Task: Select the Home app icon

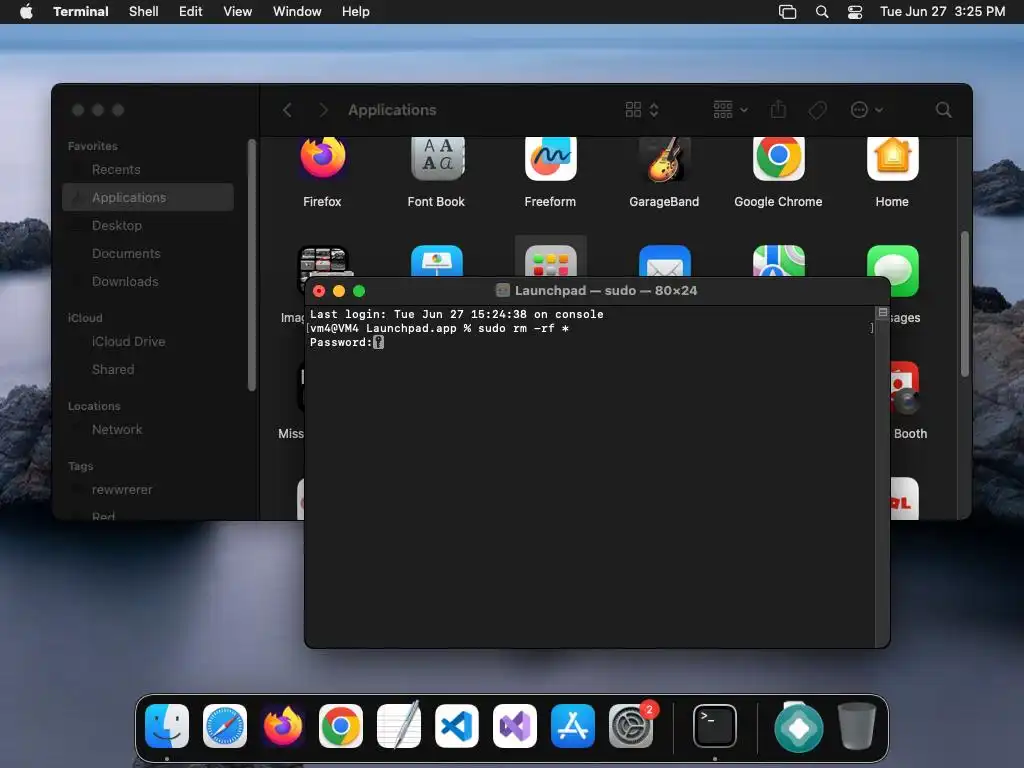Action: click(892, 158)
